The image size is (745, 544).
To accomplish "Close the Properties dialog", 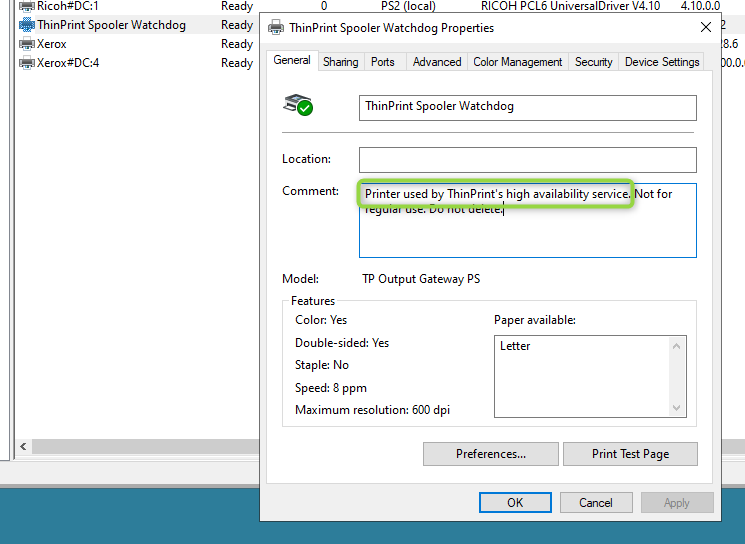I will 706,28.
